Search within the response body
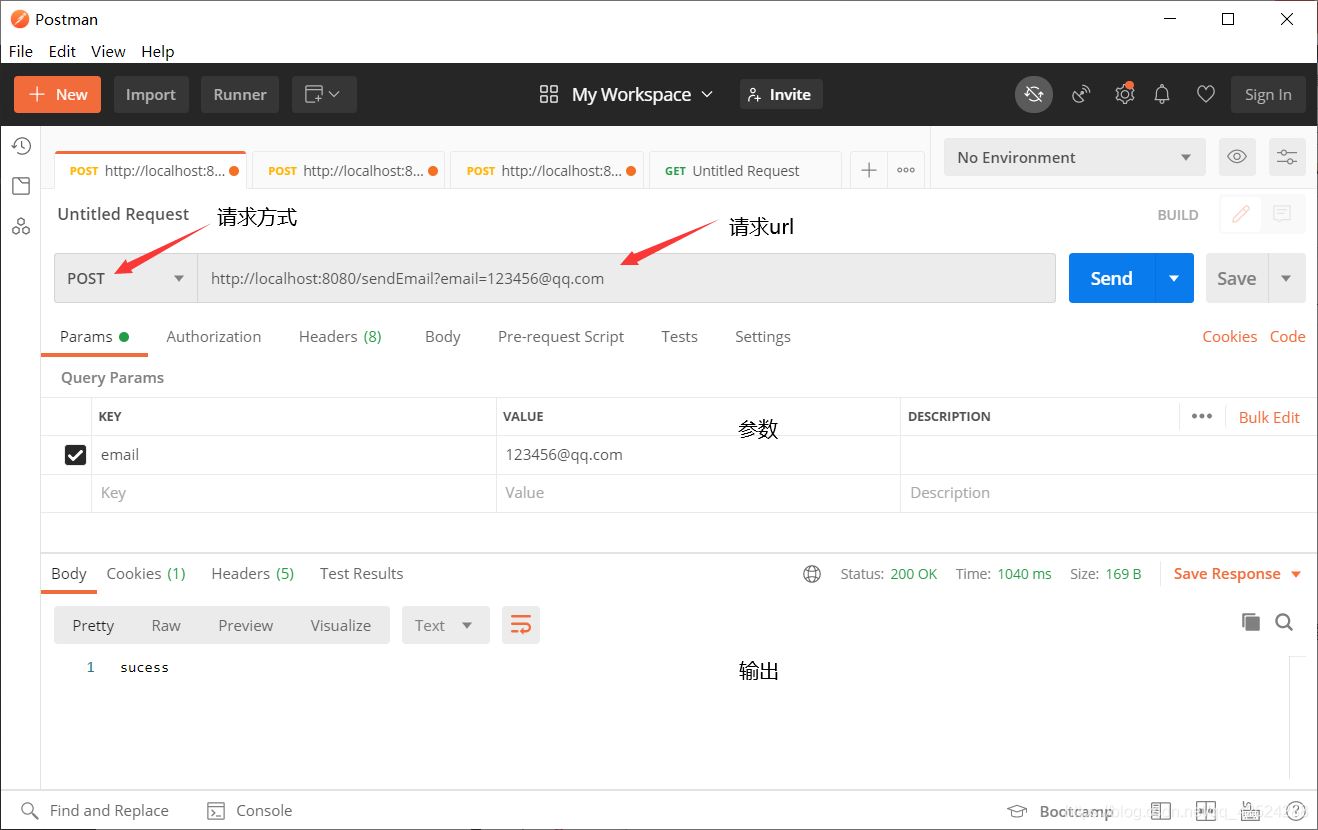The width and height of the screenshot is (1318, 830). (x=1284, y=623)
